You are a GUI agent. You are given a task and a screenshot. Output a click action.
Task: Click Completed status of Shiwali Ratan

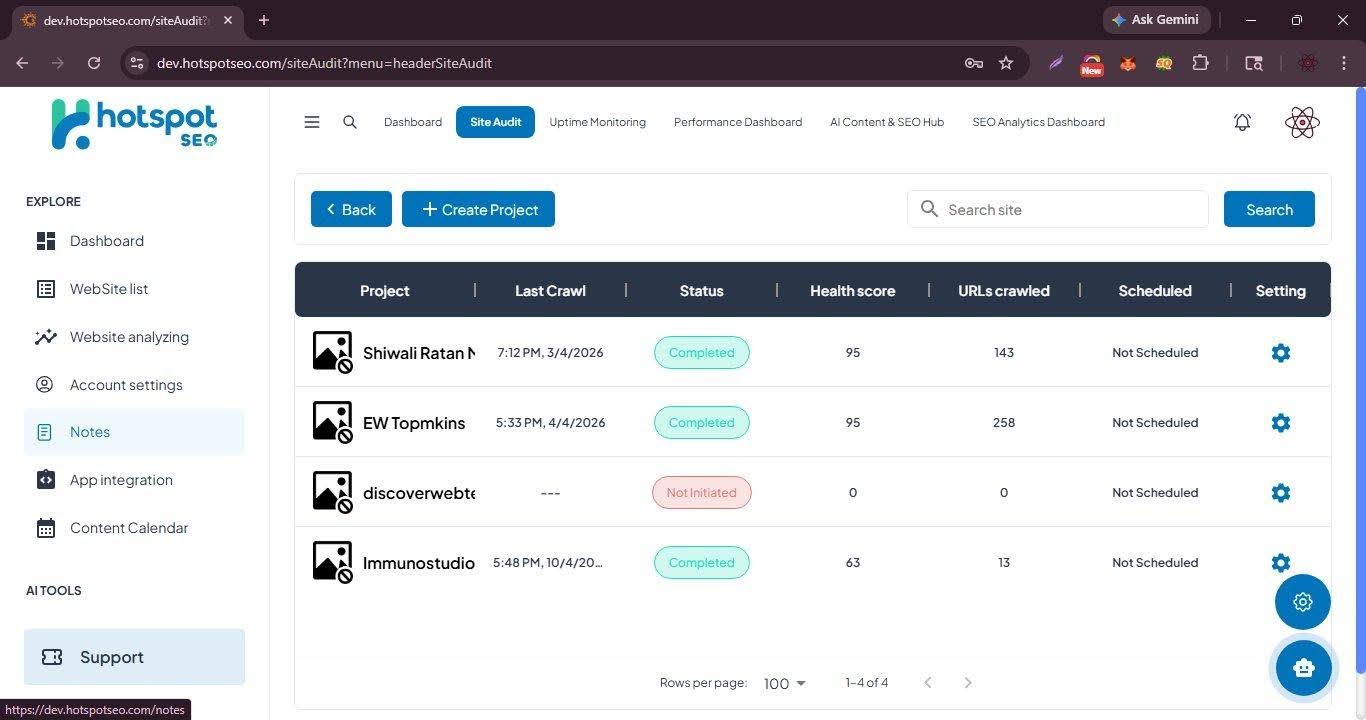[701, 352]
